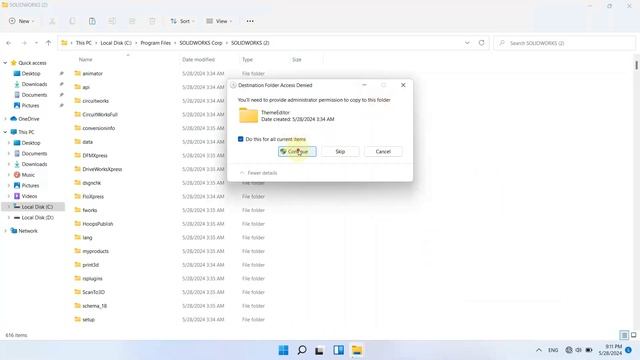Expand address bar history dropdown
Image resolution: width=640 pixels, height=360 pixels.
coord(467,43)
